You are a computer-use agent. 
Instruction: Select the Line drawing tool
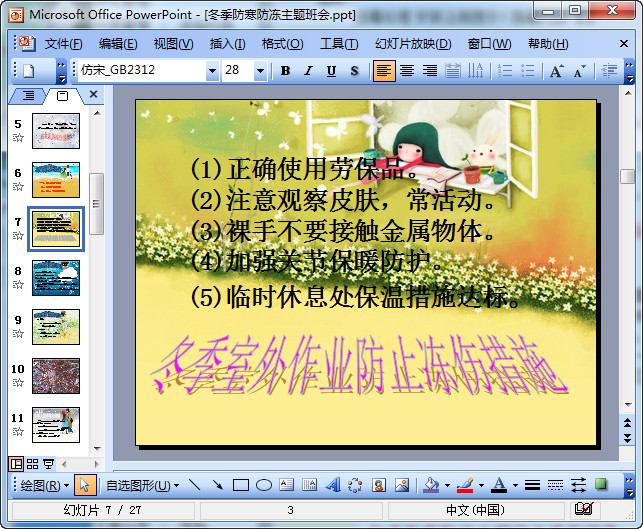tap(195, 486)
